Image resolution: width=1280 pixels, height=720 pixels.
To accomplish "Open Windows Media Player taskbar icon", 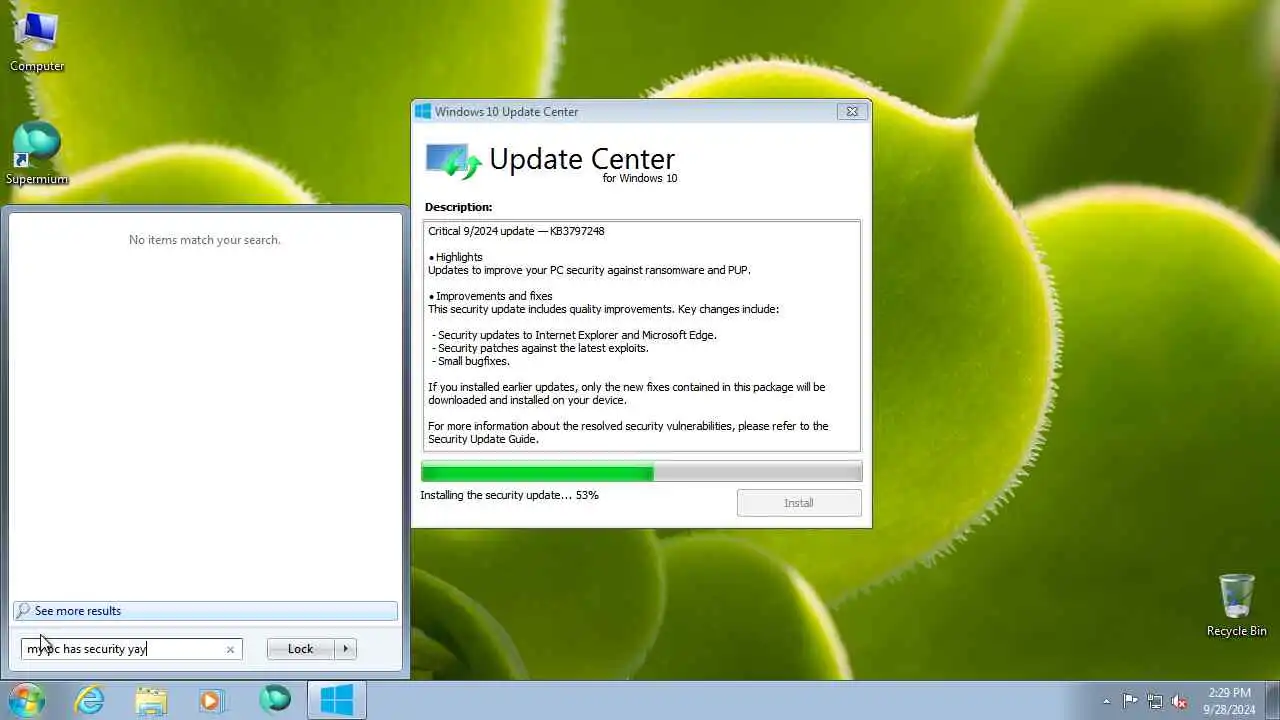I will click(212, 701).
